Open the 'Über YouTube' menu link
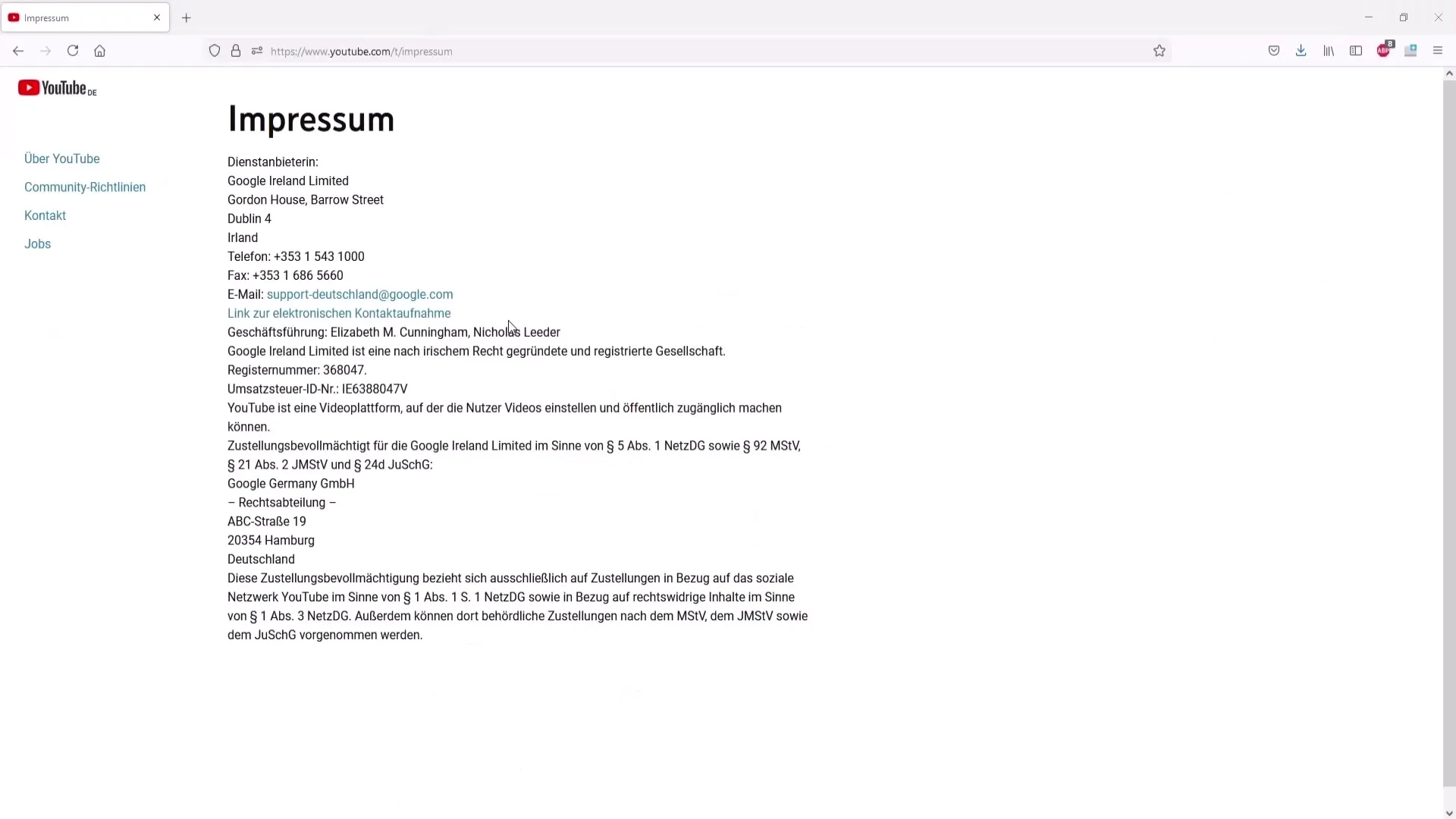Screen dimensions: 1456x819 click(x=62, y=159)
